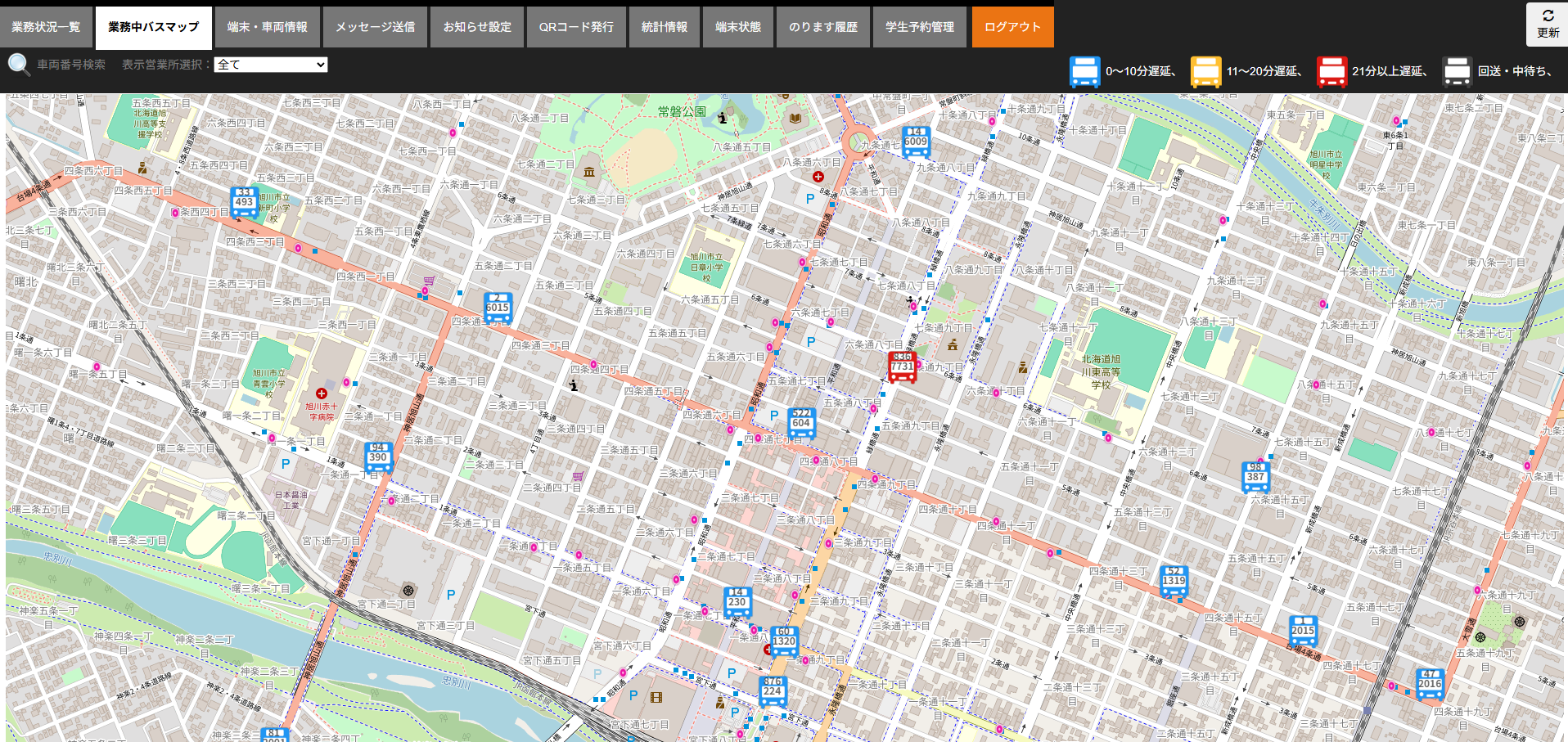
Task: Click the ログアウト button
Action: tap(1012, 27)
